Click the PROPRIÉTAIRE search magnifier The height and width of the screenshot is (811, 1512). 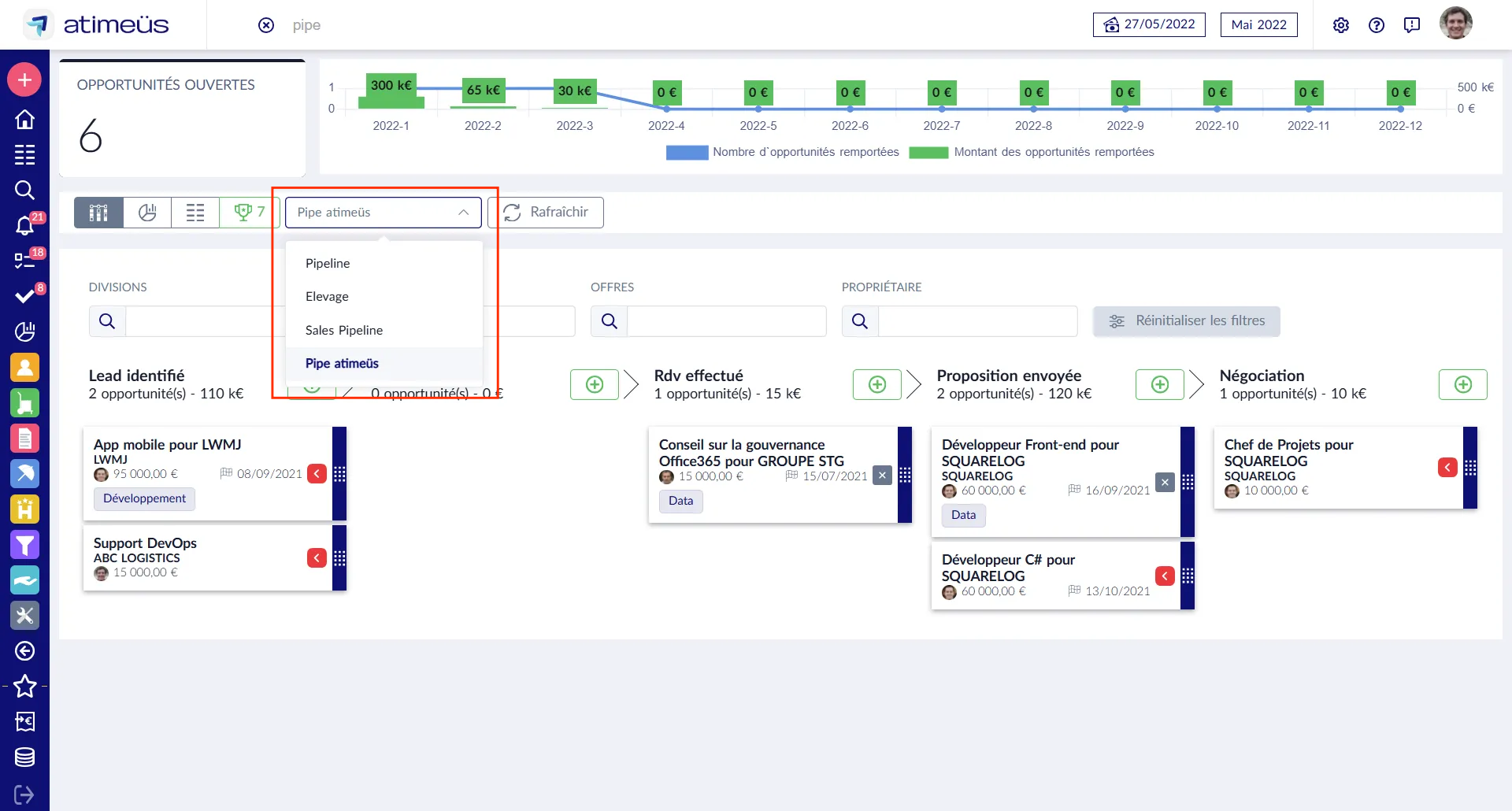860,321
